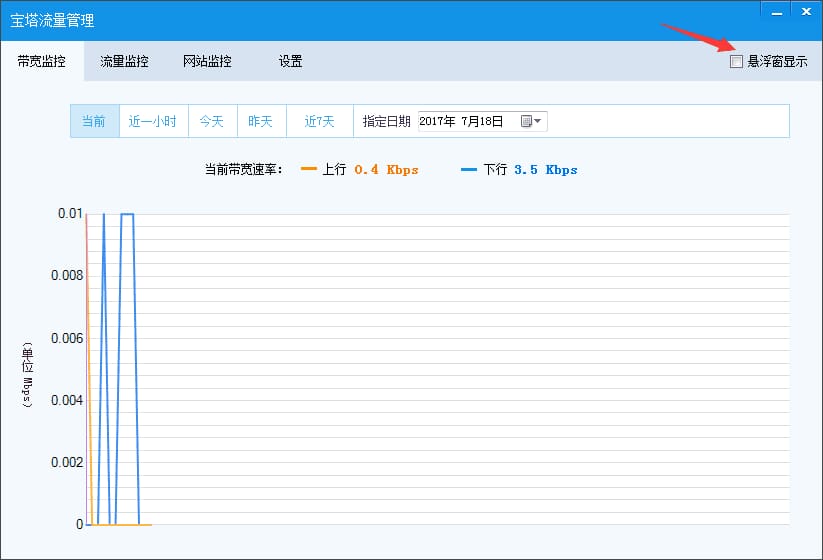Enable the 悬浮窗显示 checkbox

tap(736, 61)
